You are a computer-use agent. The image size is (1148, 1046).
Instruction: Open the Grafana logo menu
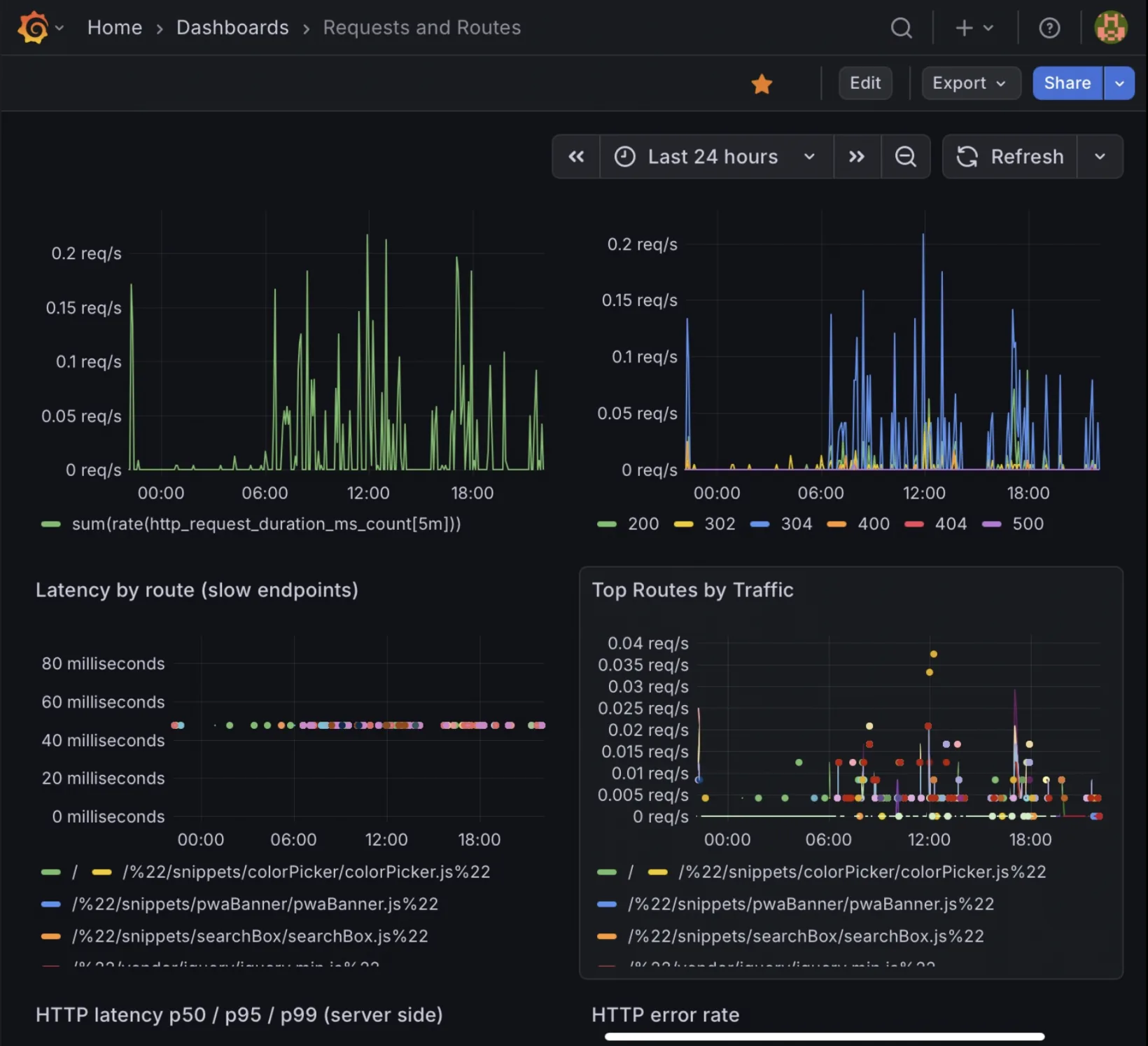tap(33, 28)
